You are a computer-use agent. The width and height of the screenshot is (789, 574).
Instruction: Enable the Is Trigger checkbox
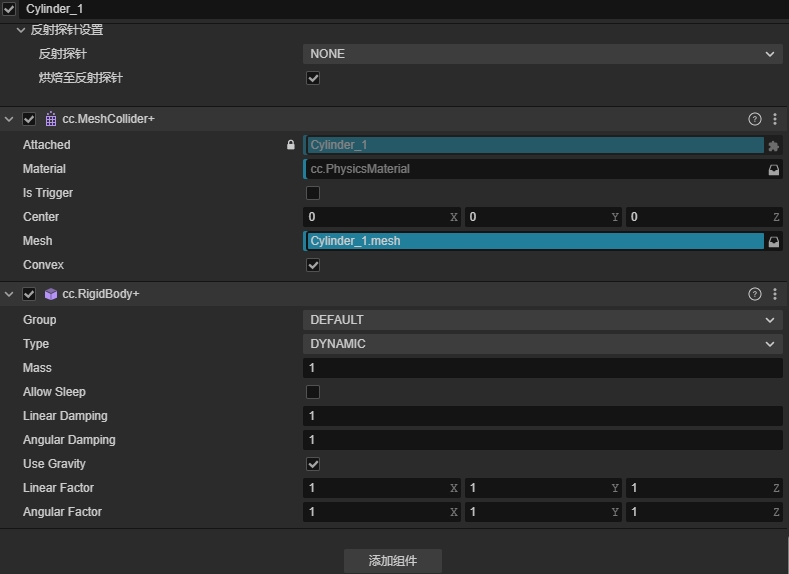point(312,193)
